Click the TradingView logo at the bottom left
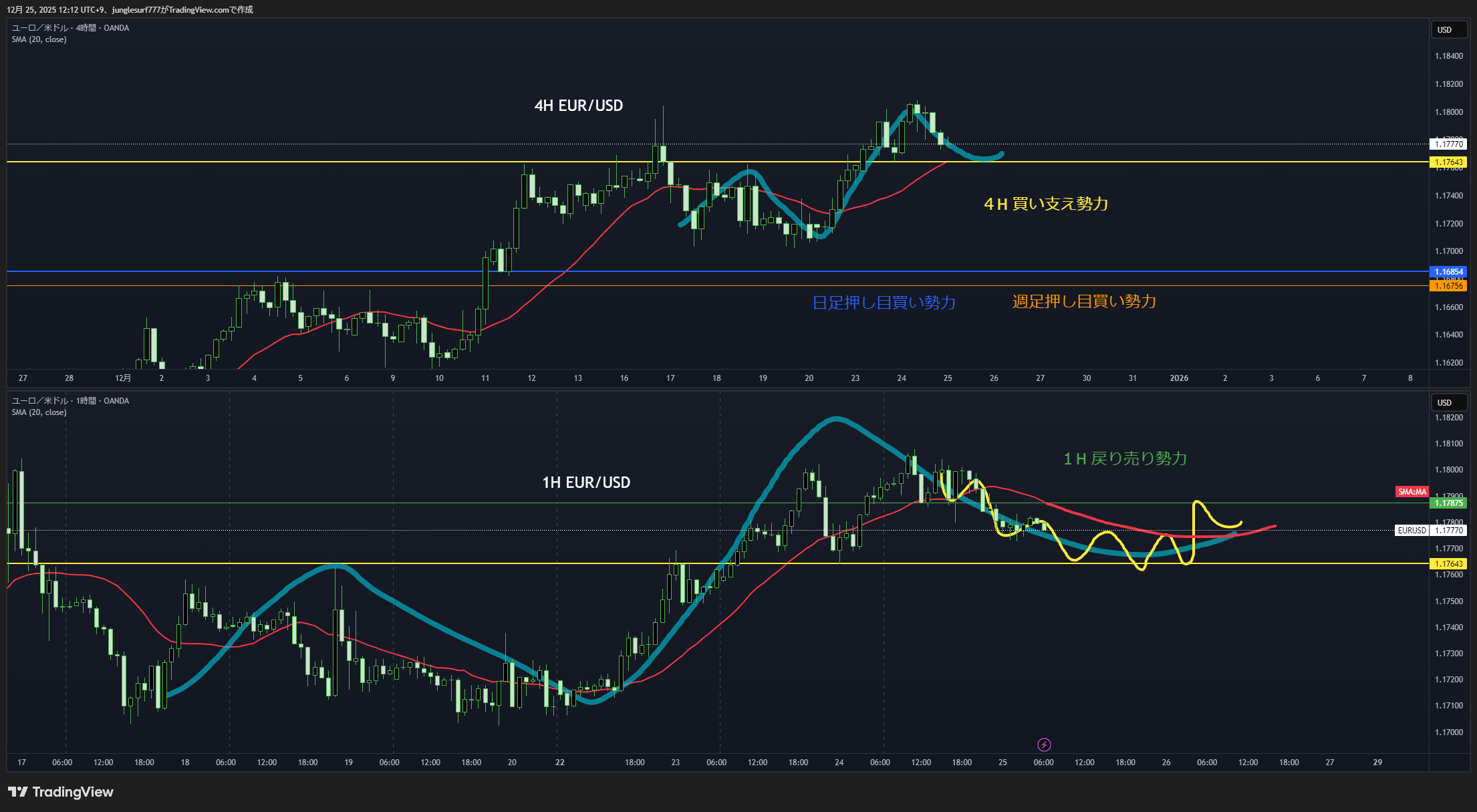 (x=61, y=792)
